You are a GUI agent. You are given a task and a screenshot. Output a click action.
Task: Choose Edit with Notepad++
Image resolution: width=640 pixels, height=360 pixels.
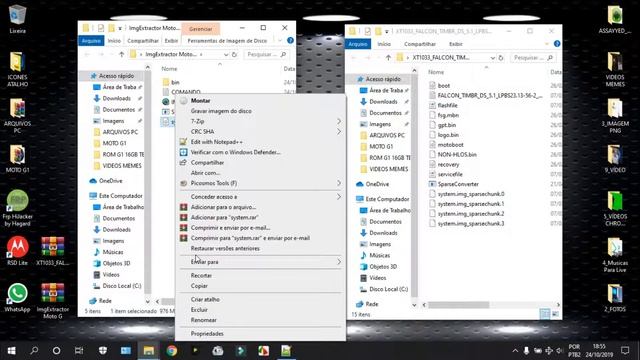[x=260, y=142]
